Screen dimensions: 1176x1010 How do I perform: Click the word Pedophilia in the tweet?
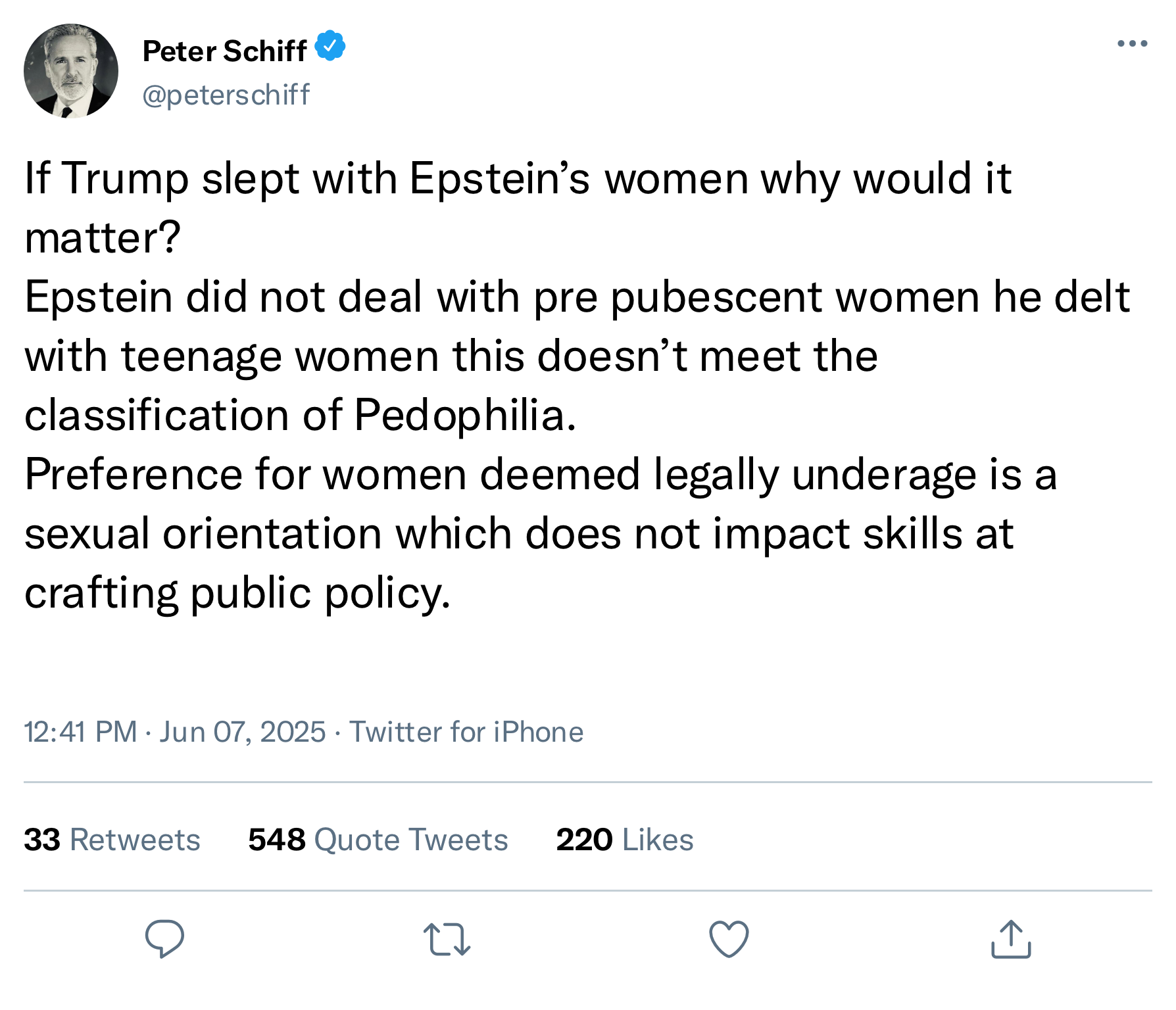point(465,415)
